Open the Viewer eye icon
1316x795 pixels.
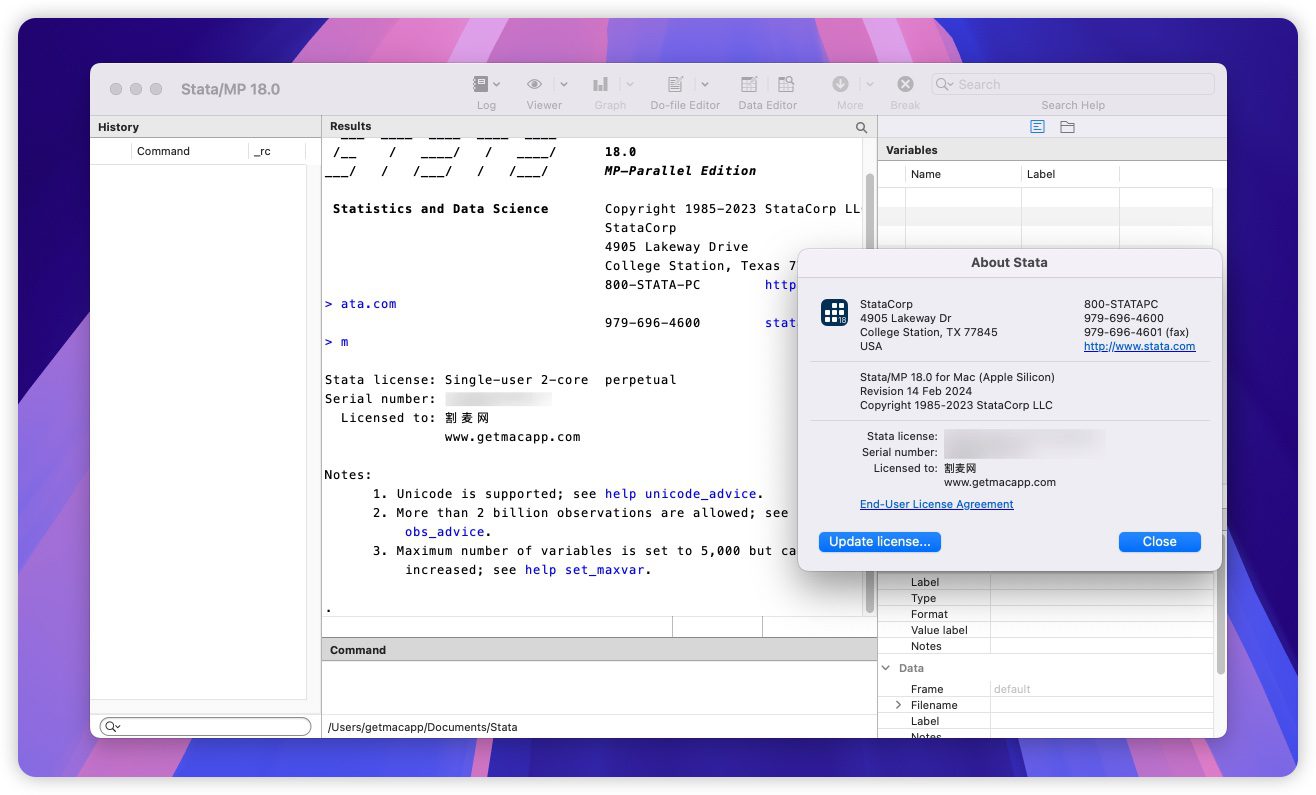(535, 85)
